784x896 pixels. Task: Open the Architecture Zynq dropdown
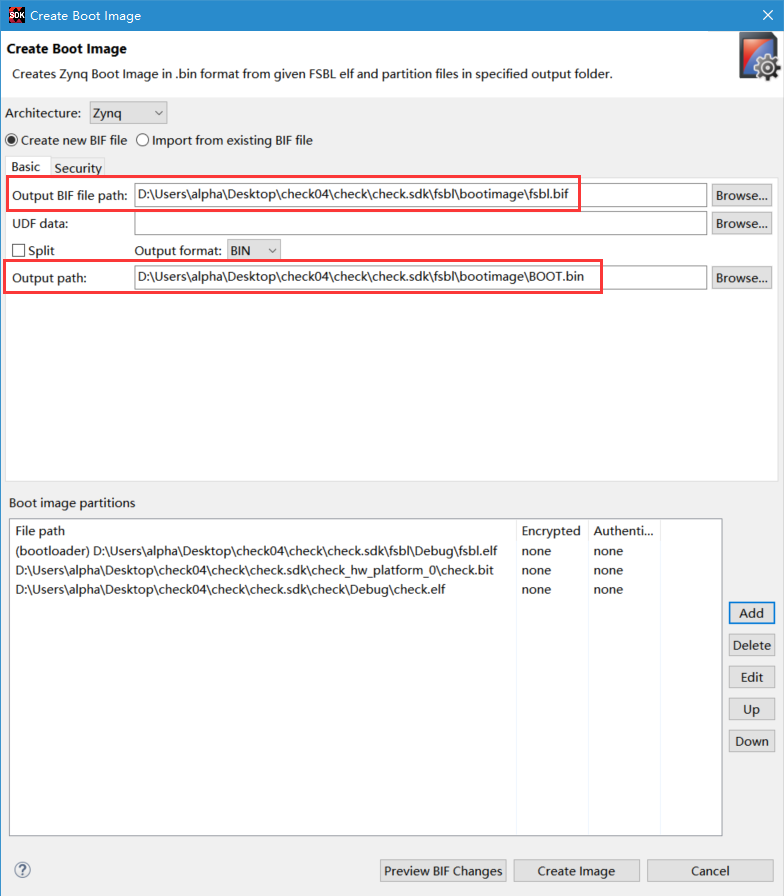[x=129, y=113]
